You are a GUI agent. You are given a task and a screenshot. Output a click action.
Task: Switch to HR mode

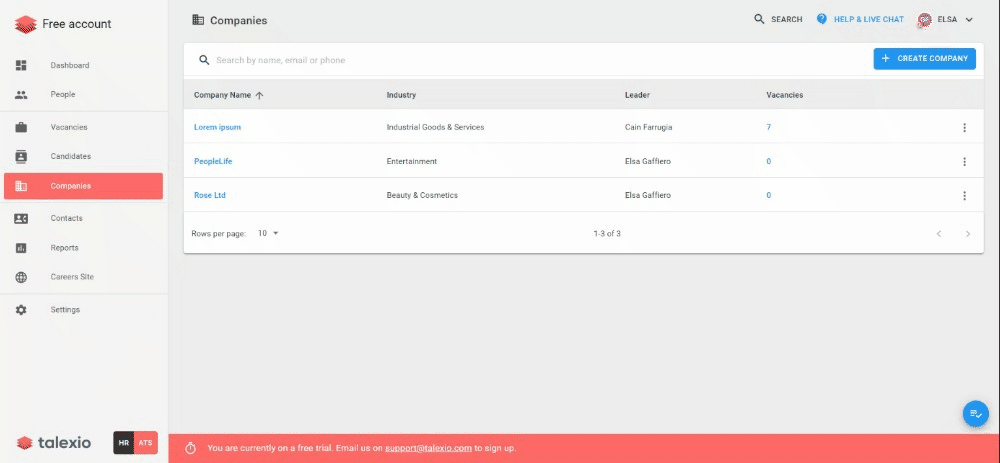124,443
